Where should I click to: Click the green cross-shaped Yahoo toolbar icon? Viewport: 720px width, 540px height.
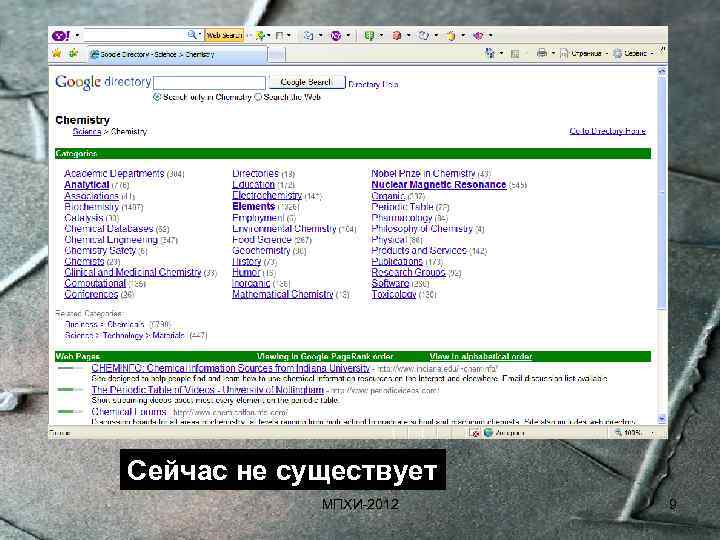(x=260, y=35)
